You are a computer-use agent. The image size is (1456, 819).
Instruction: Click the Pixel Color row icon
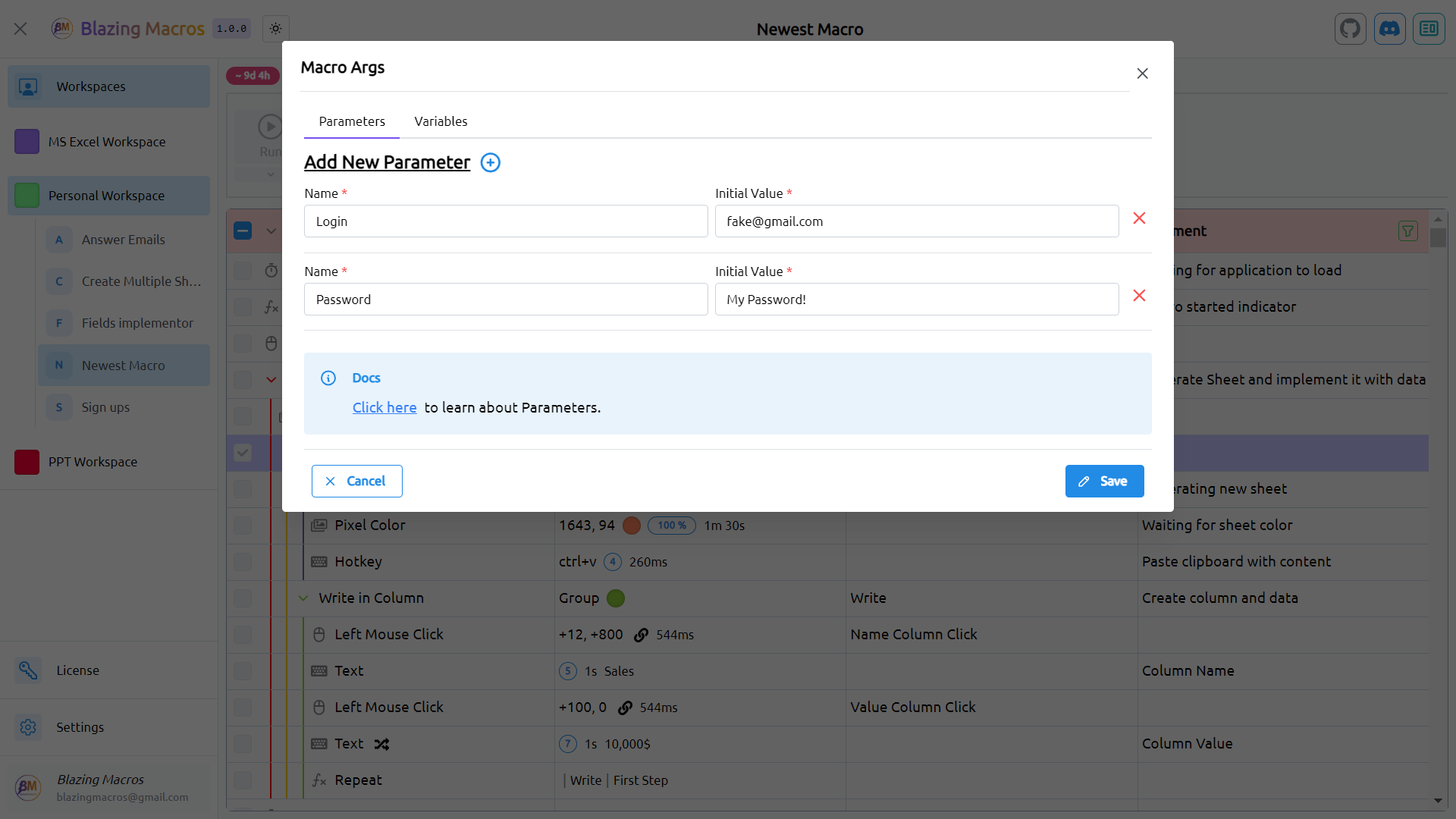click(319, 525)
